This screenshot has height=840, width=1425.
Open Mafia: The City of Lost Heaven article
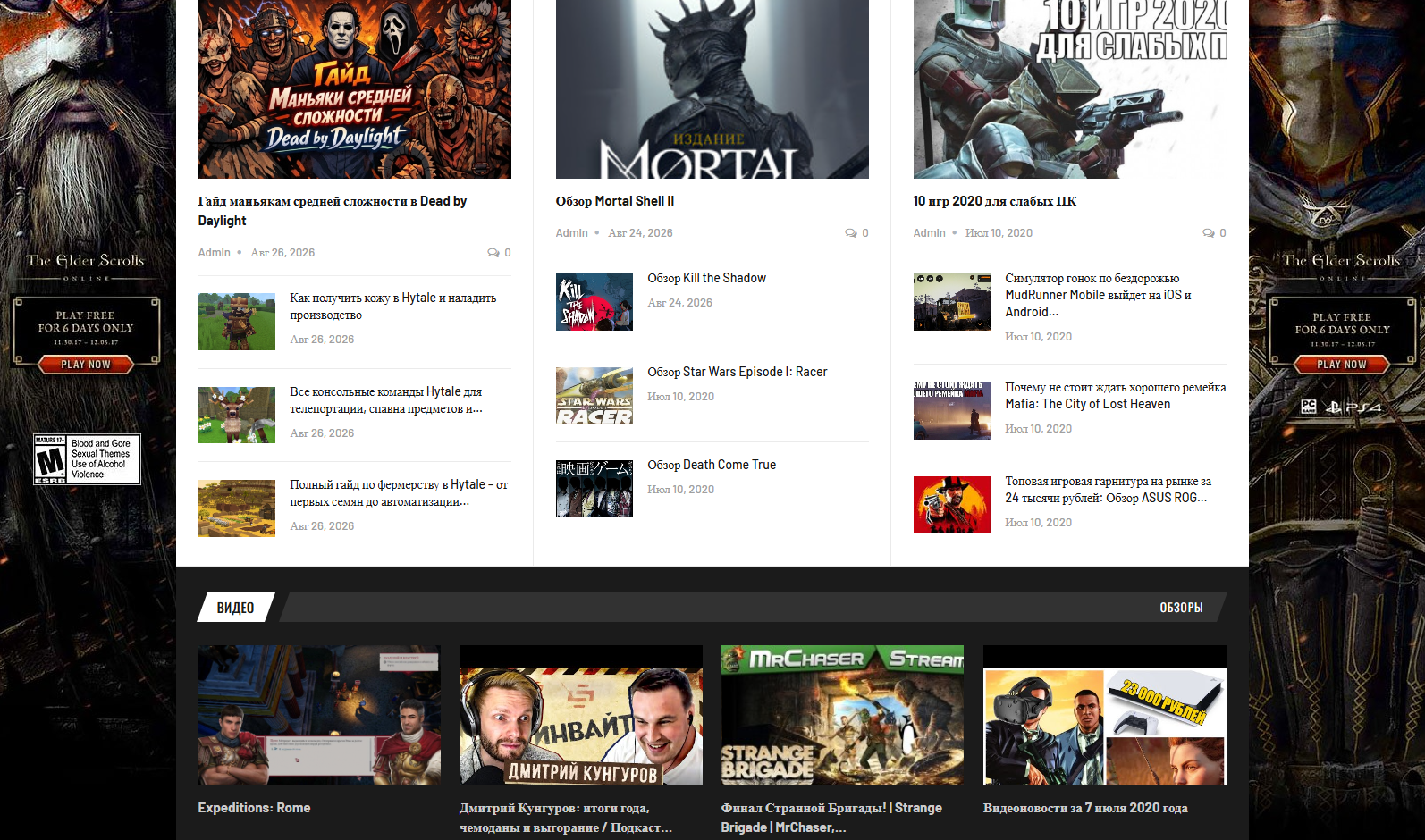coord(1116,396)
